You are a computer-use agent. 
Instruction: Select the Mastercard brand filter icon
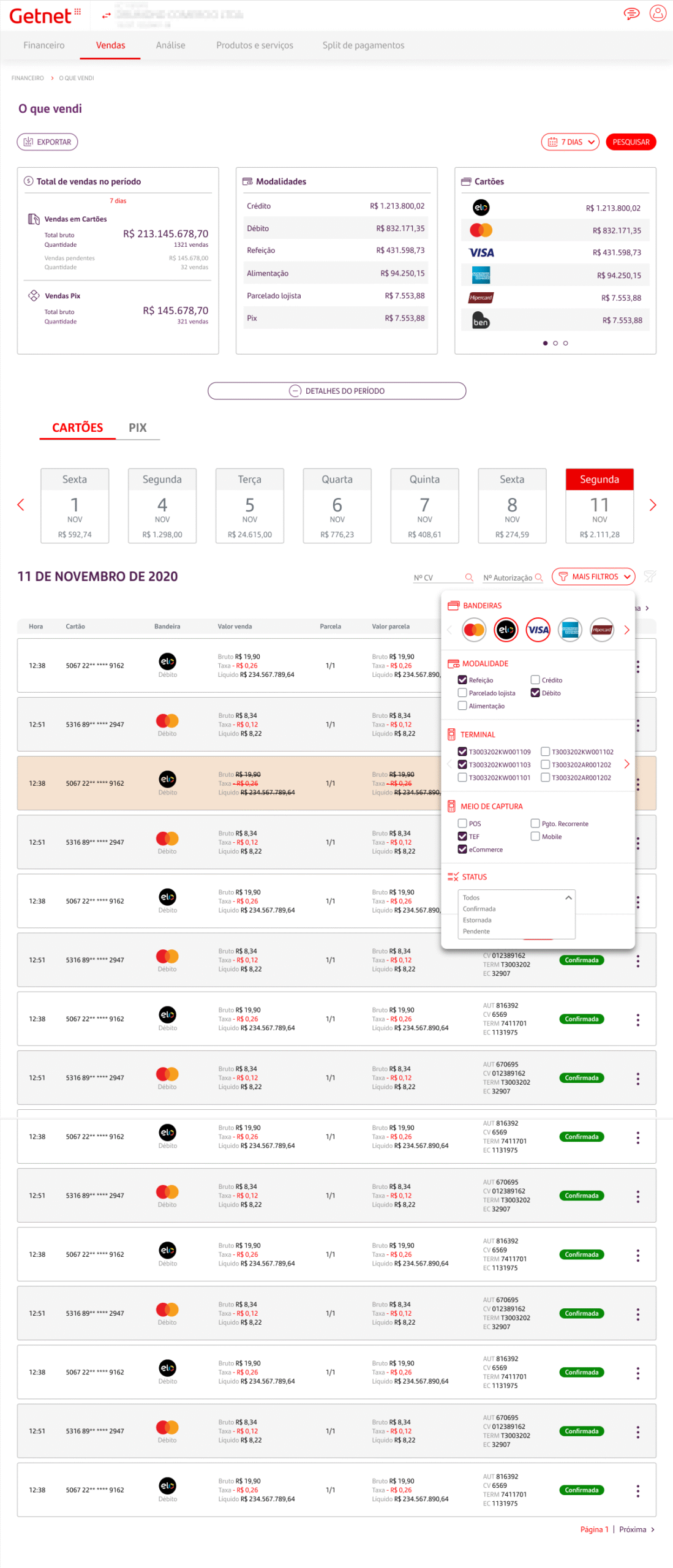click(474, 629)
